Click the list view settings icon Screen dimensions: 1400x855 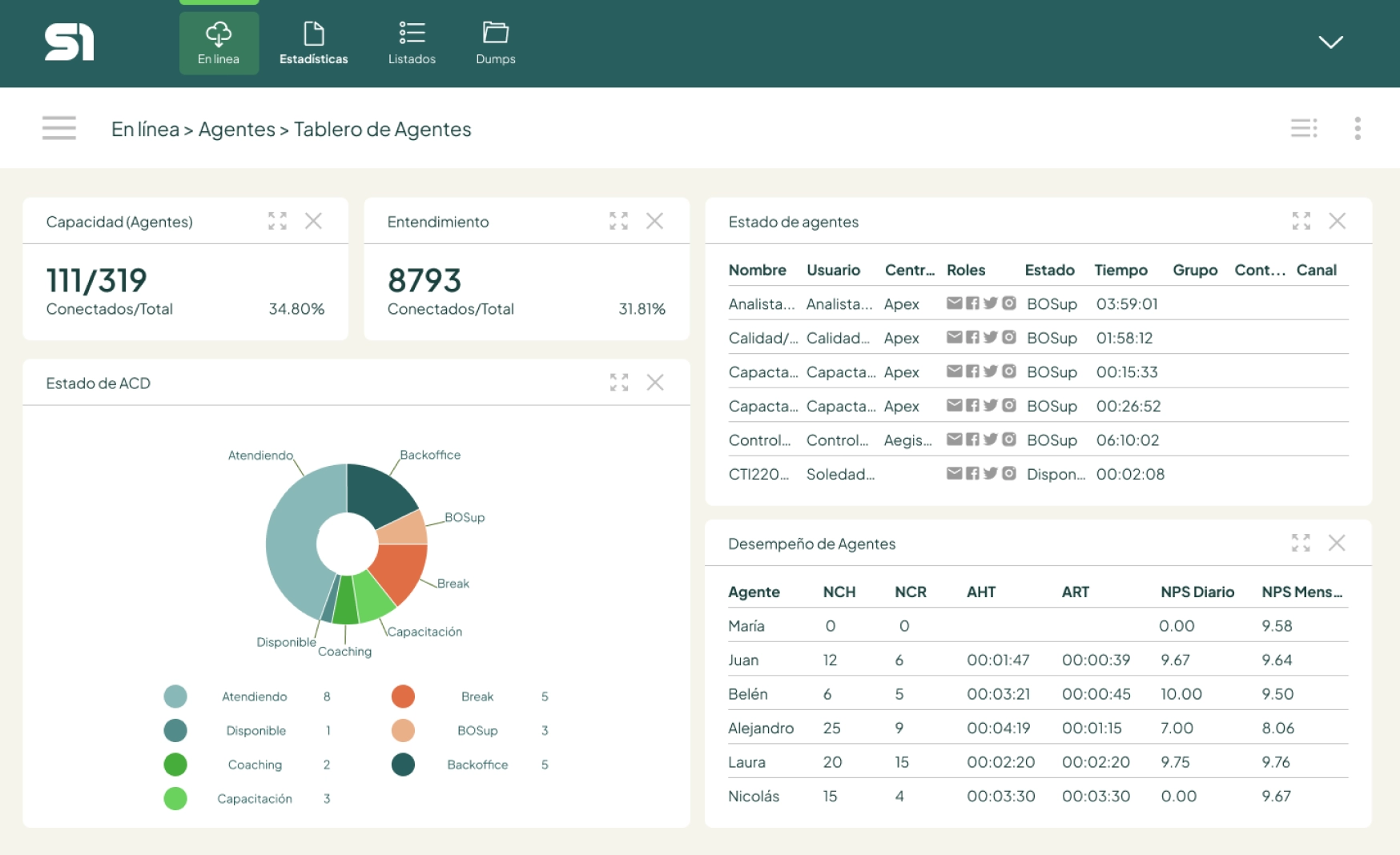pyautogui.click(x=1303, y=128)
